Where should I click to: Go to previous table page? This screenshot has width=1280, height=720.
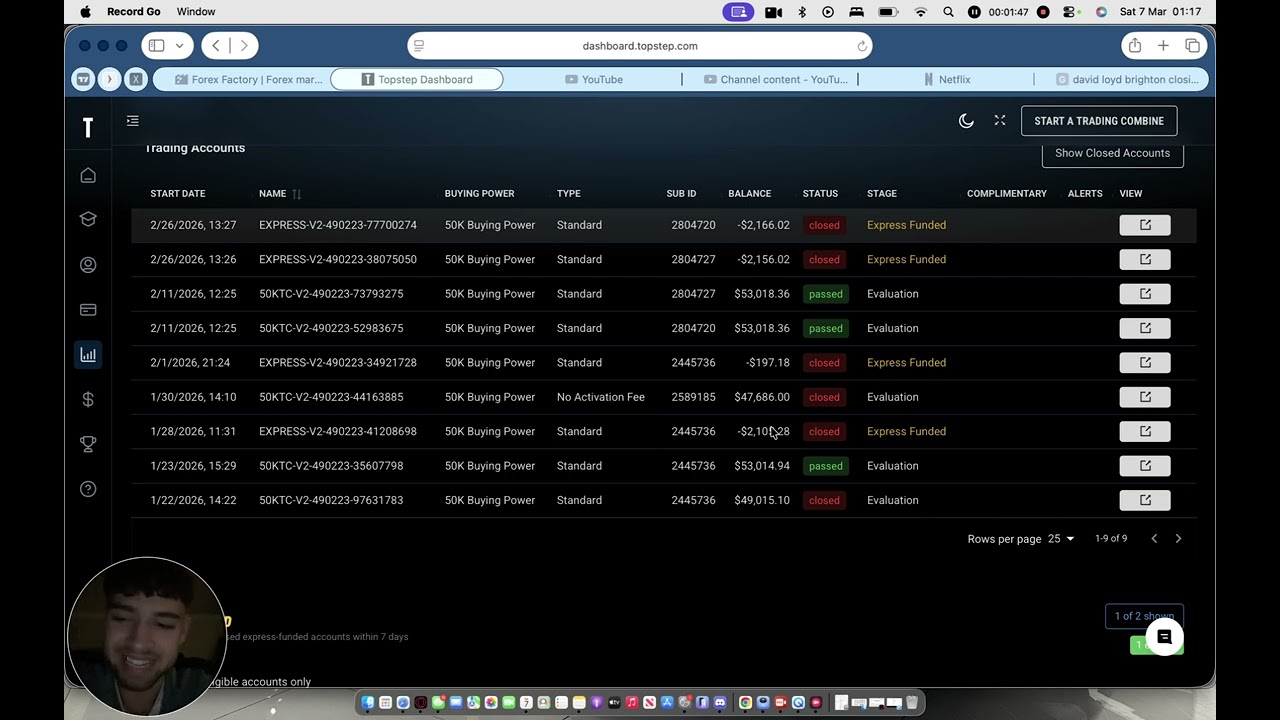tap(1154, 539)
